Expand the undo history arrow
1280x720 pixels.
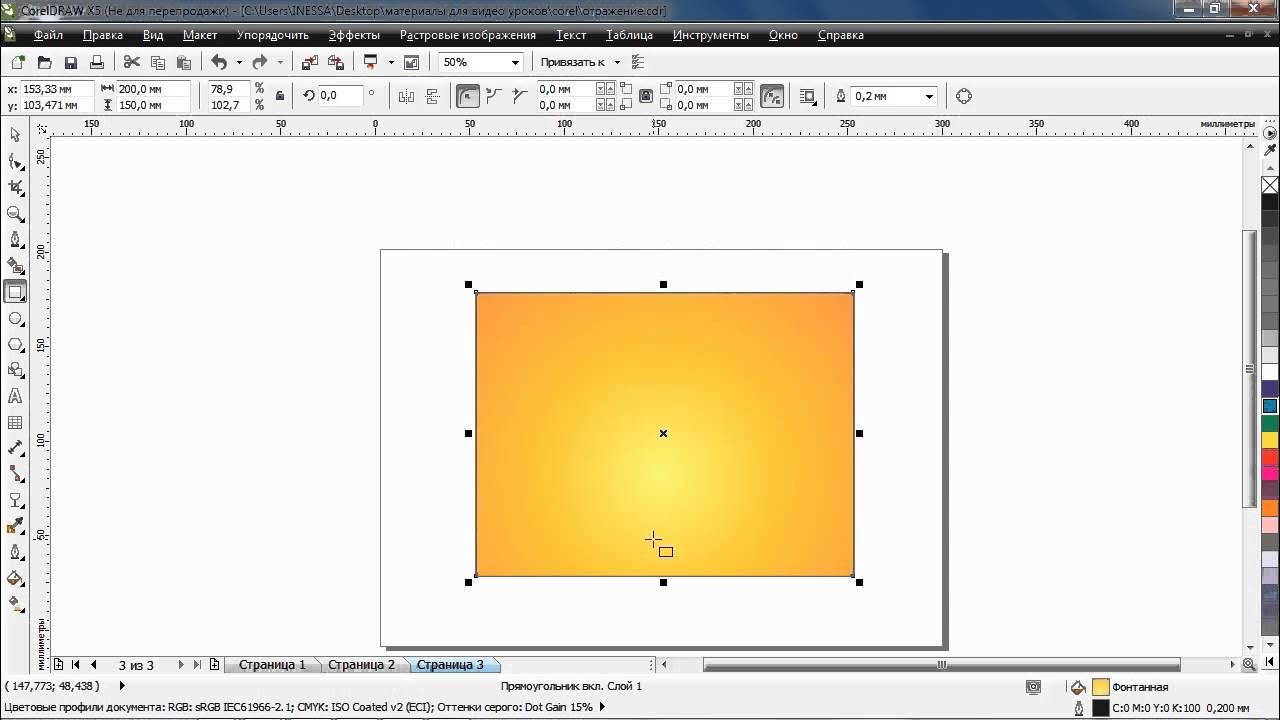coord(239,62)
